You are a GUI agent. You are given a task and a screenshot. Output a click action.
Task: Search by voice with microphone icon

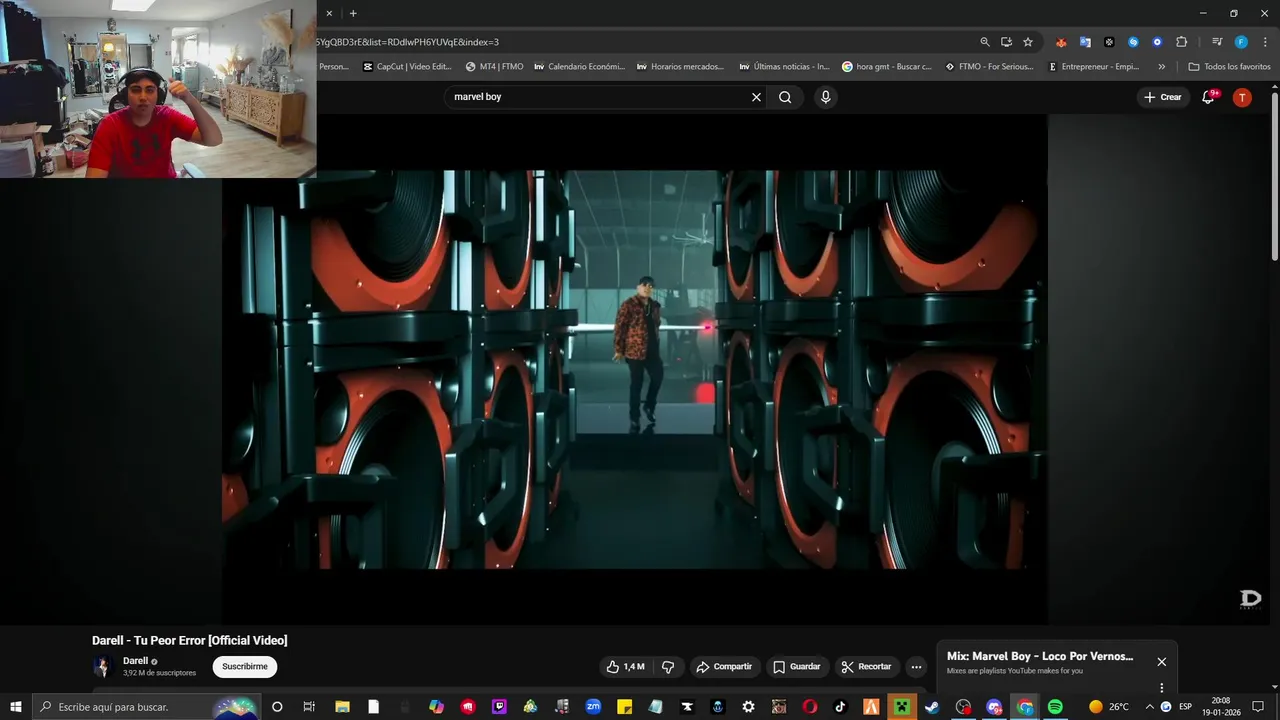[x=825, y=97]
